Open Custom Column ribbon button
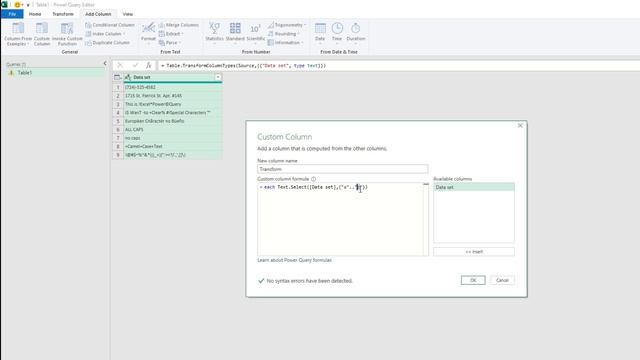The image size is (640, 360). [42, 34]
